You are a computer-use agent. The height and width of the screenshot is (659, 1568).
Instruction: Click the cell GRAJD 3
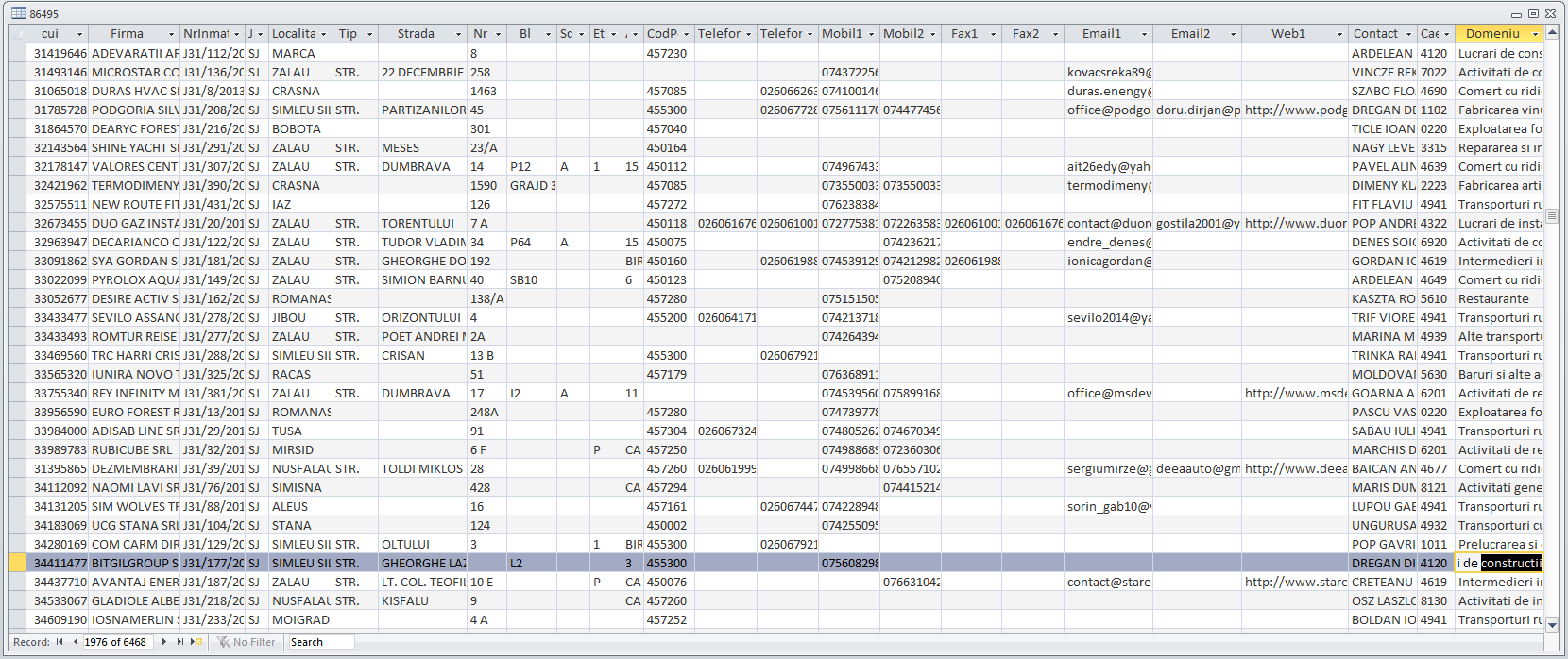click(532, 186)
